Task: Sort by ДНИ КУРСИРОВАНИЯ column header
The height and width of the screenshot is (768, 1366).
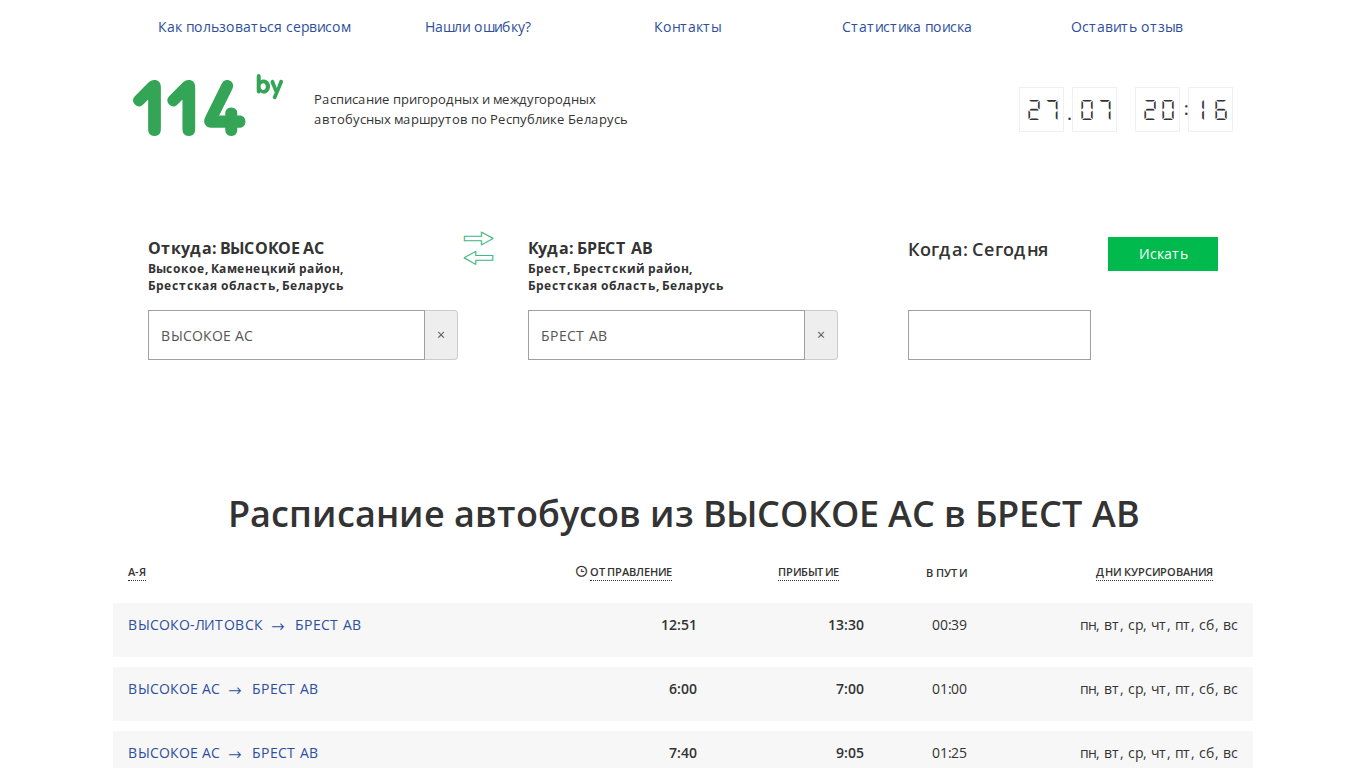Action: (x=1154, y=572)
